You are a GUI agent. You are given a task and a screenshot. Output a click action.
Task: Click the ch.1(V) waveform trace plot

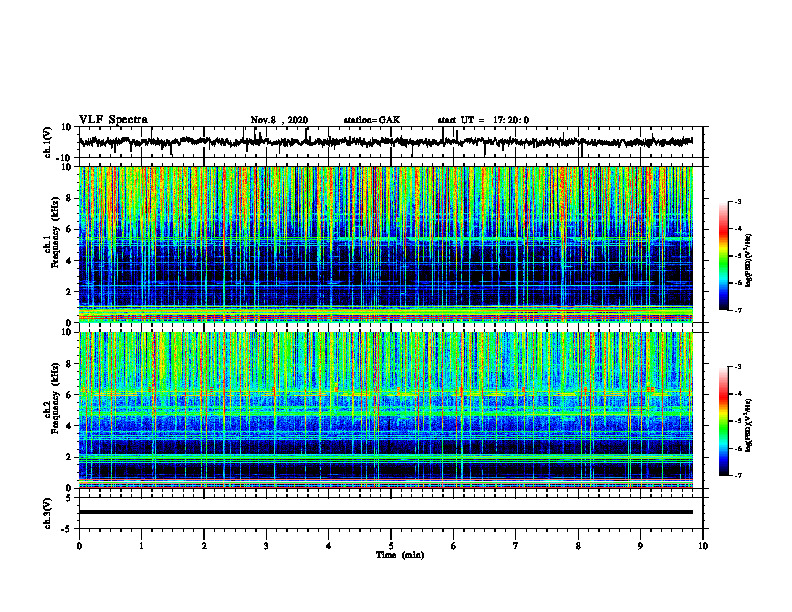[x=385, y=142]
